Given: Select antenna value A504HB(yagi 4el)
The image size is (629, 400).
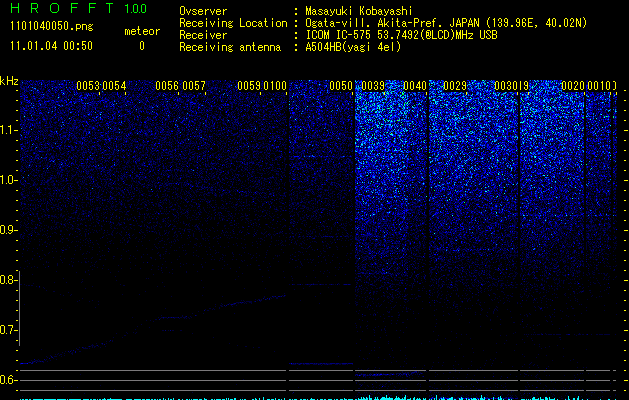Looking at the screenshot, I should [x=353, y=47].
